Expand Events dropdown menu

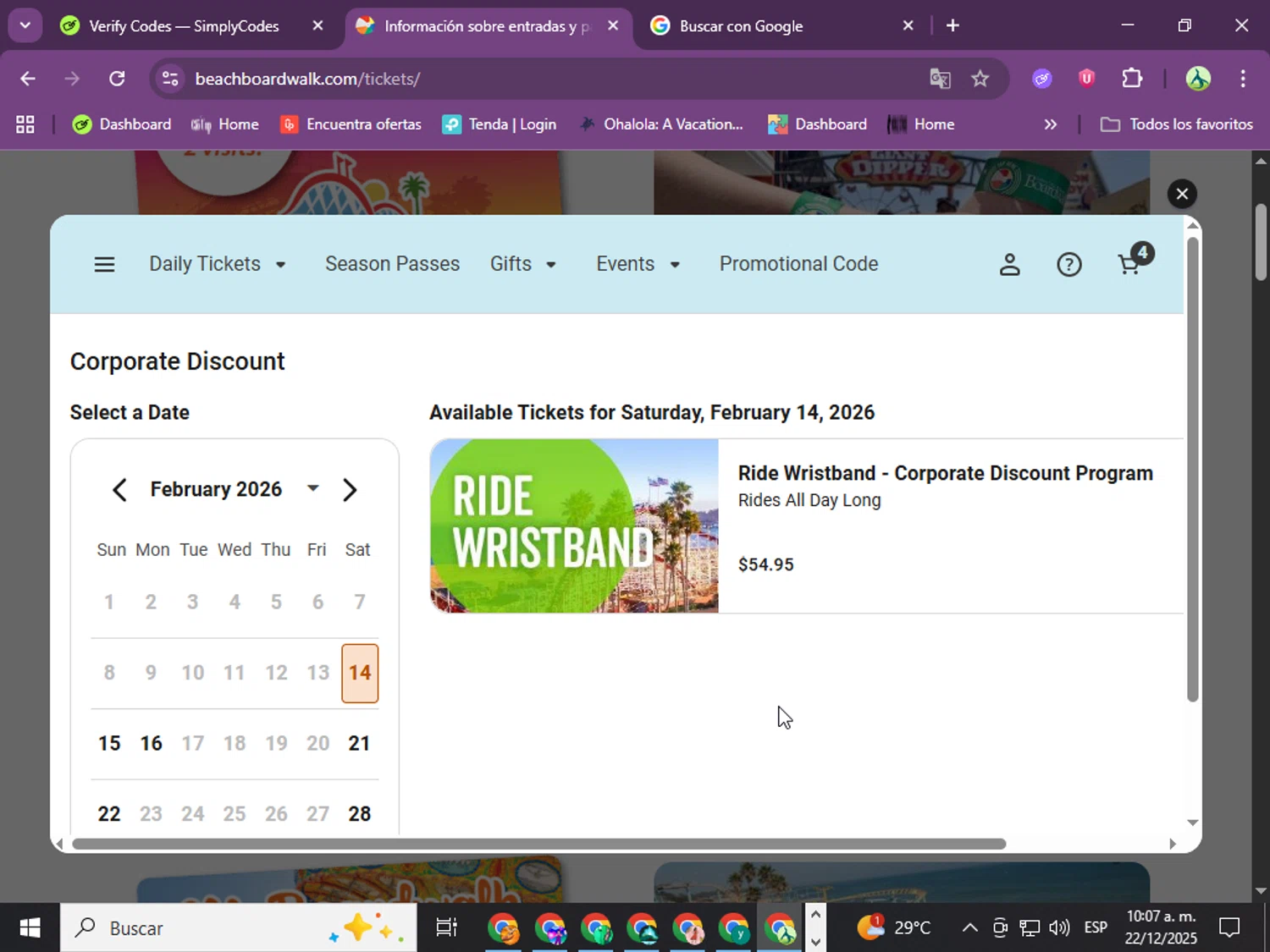[638, 264]
